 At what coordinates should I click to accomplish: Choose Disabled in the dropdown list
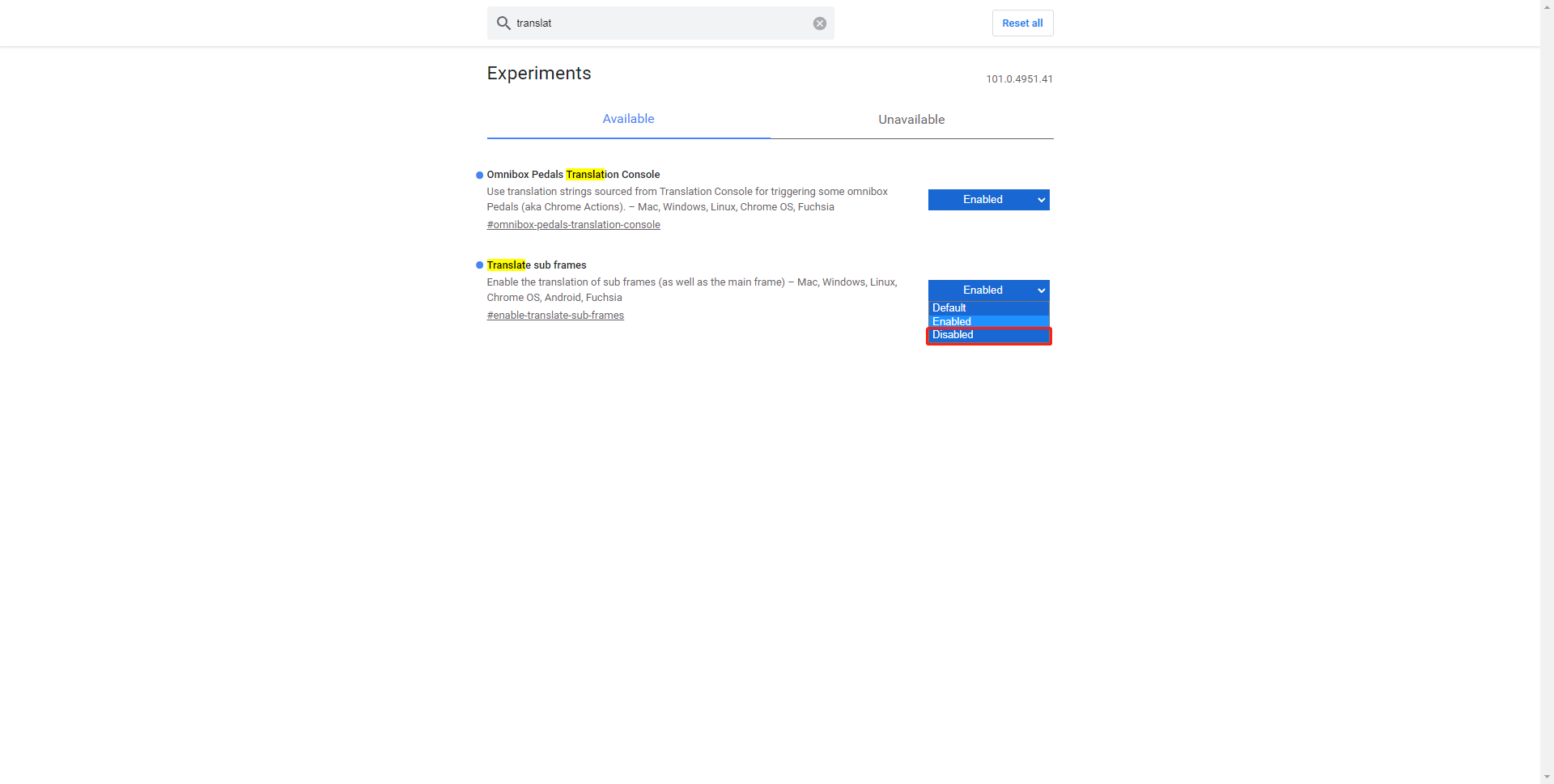tap(988, 335)
